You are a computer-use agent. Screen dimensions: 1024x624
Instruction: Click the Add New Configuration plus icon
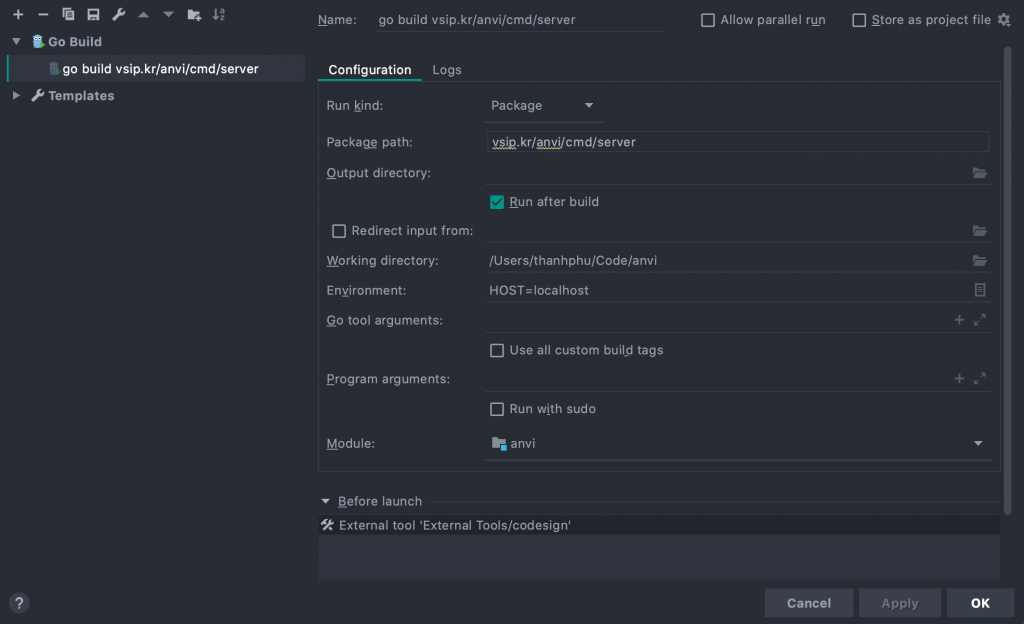click(x=17, y=15)
